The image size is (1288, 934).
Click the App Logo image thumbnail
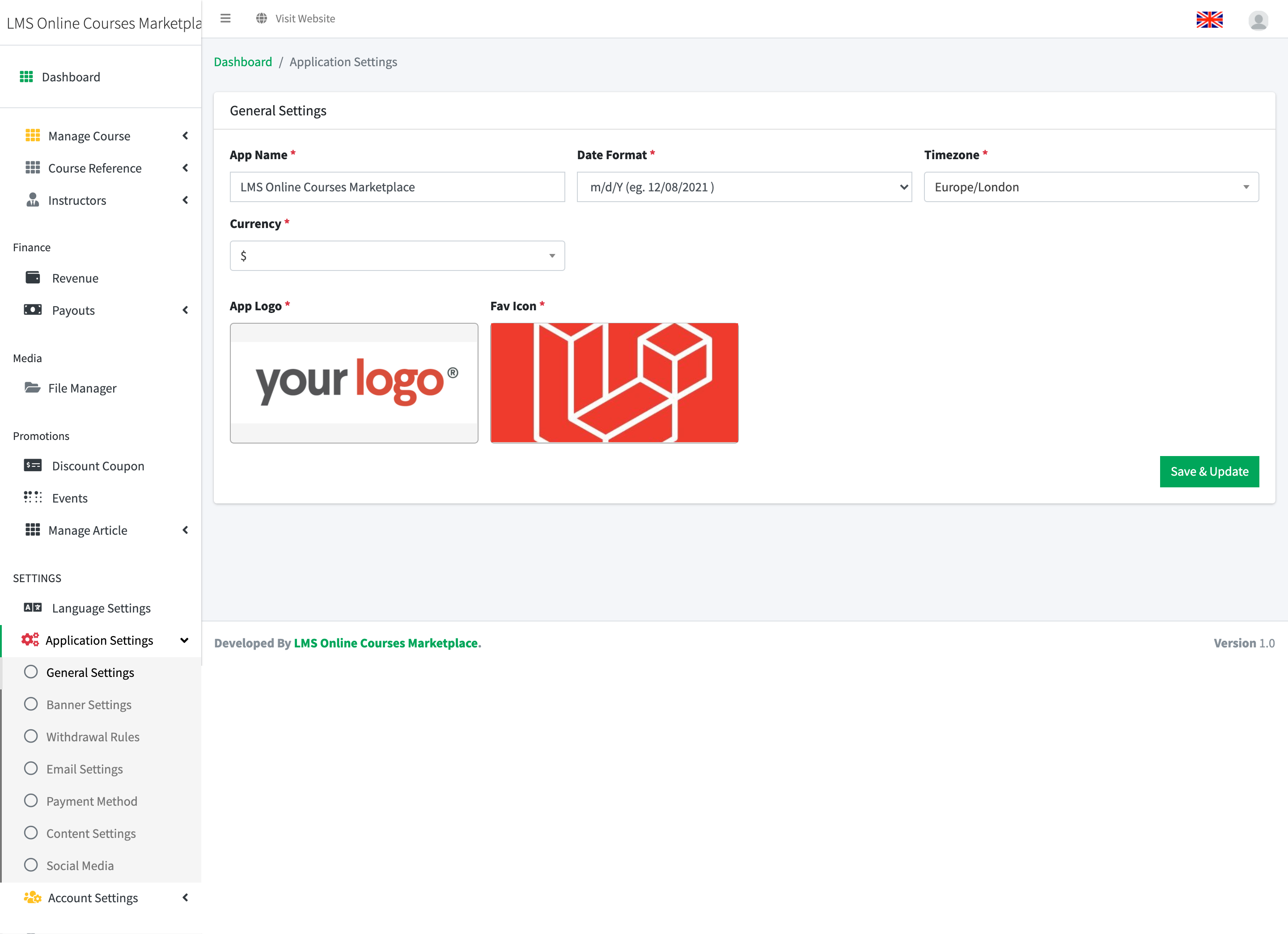tap(354, 383)
